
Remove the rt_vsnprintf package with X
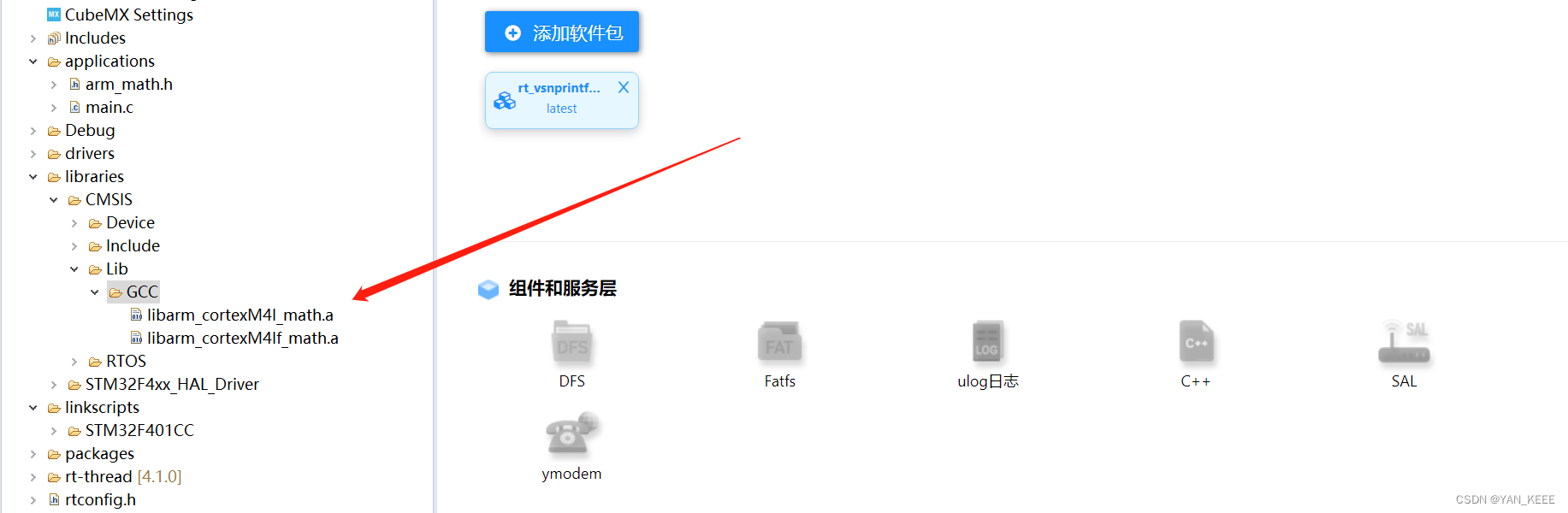click(624, 87)
